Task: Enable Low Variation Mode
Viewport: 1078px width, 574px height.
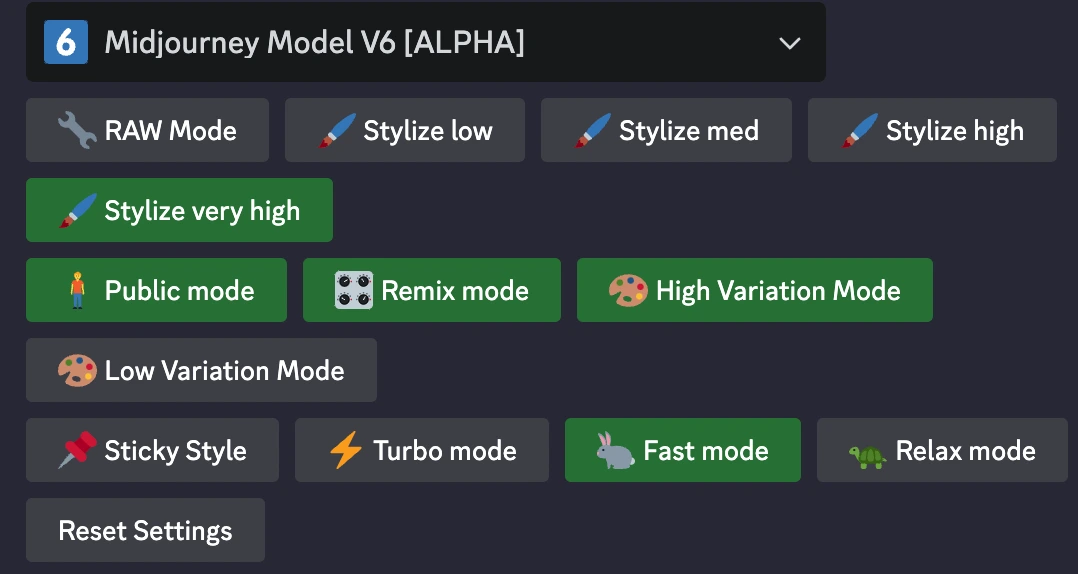Action: (201, 370)
